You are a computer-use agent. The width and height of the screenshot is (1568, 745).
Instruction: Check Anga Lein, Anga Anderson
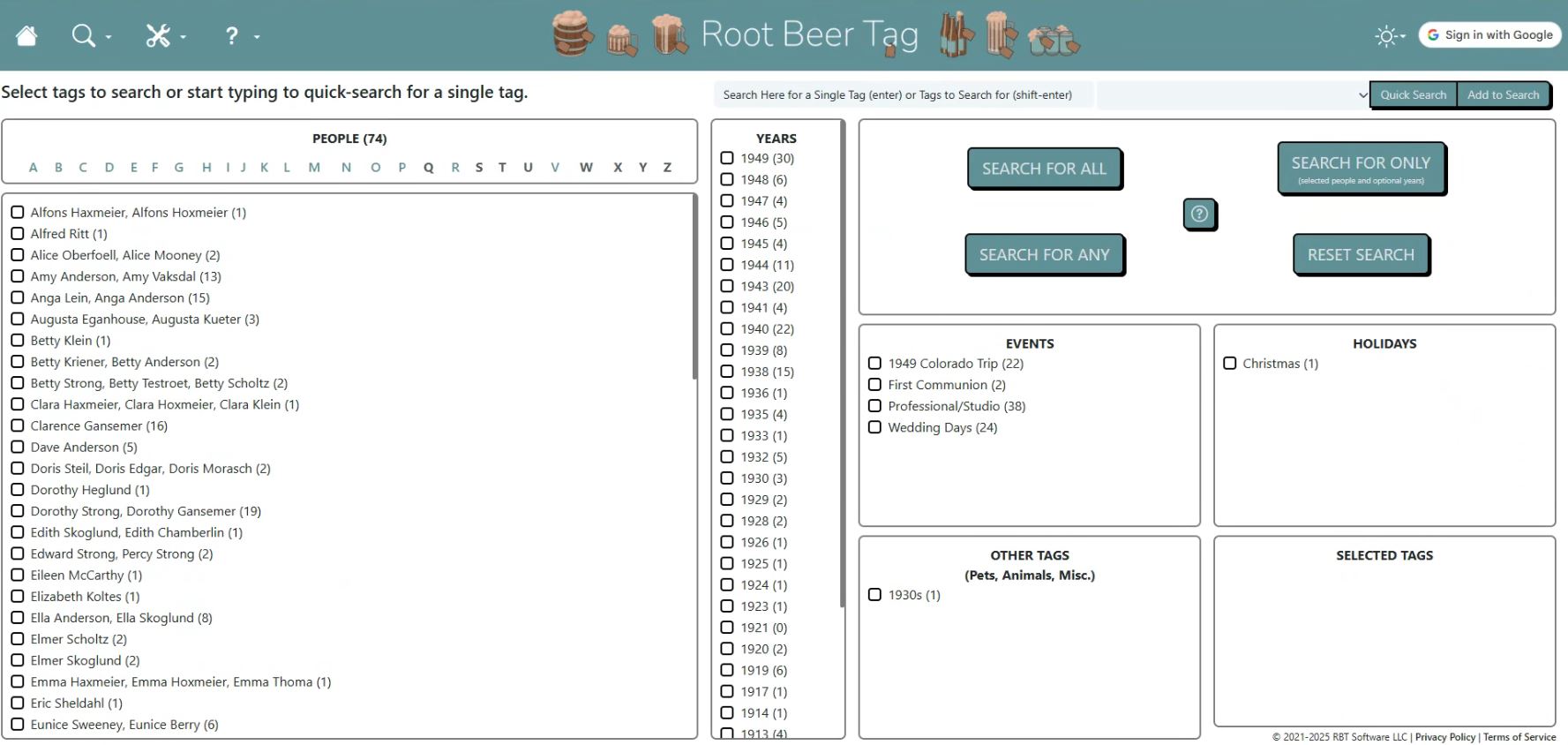(x=18, y=297)
